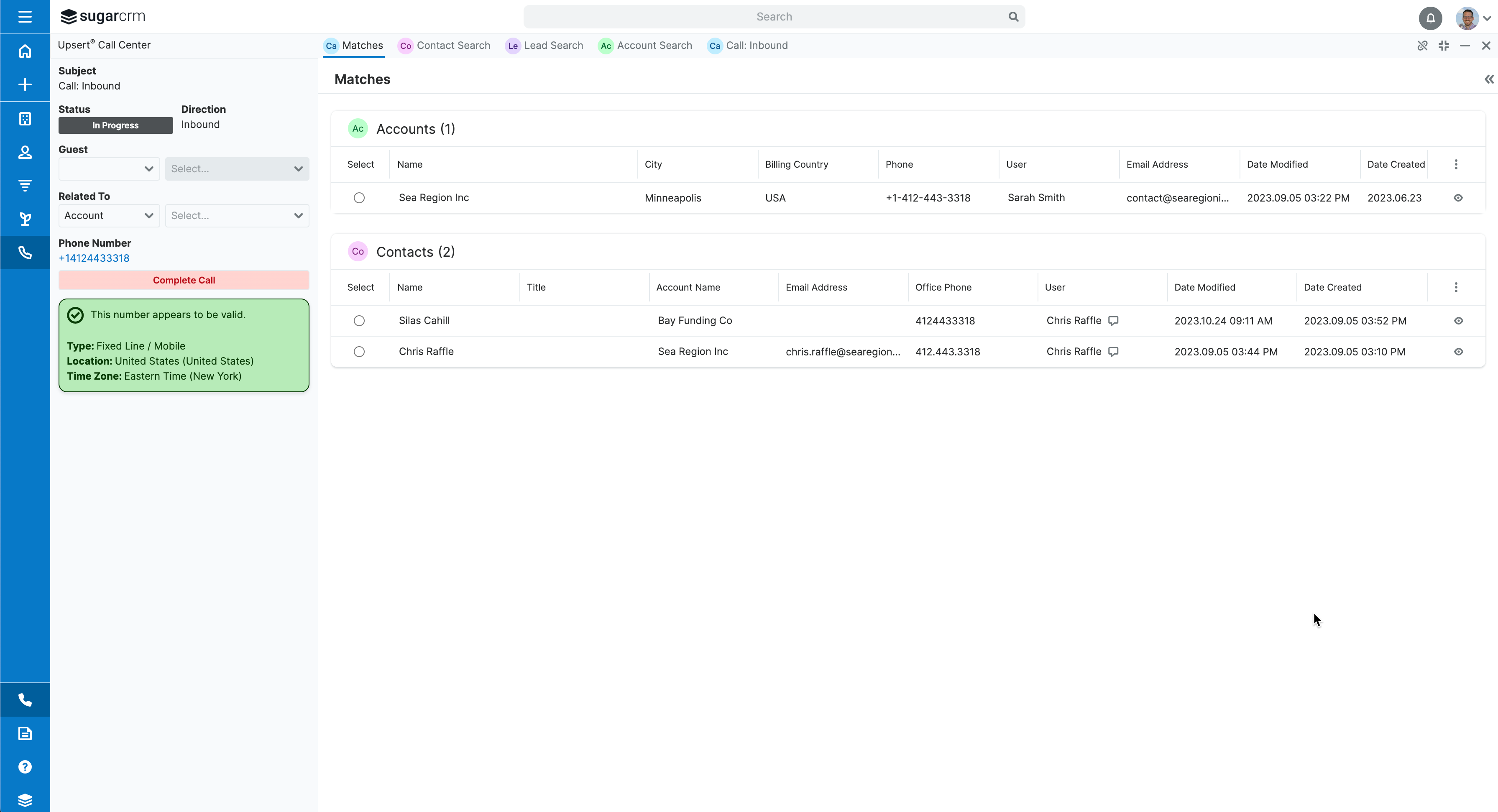Expand the Guest Select... dropdown
The image size is (1498, 812).
[x=237, y=169]
